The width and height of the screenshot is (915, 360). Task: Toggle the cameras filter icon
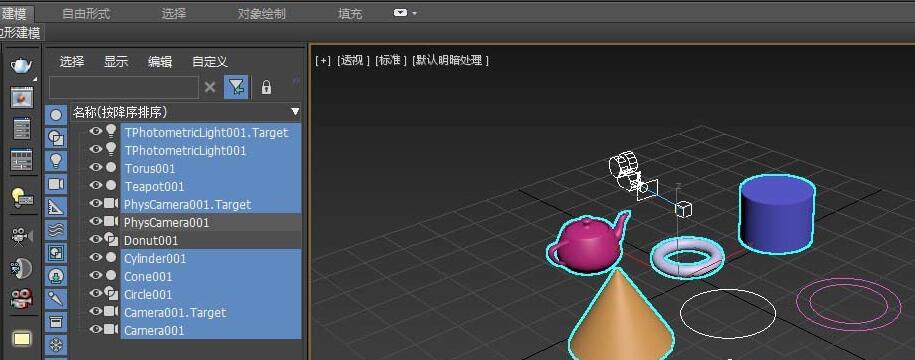(56, 184)
